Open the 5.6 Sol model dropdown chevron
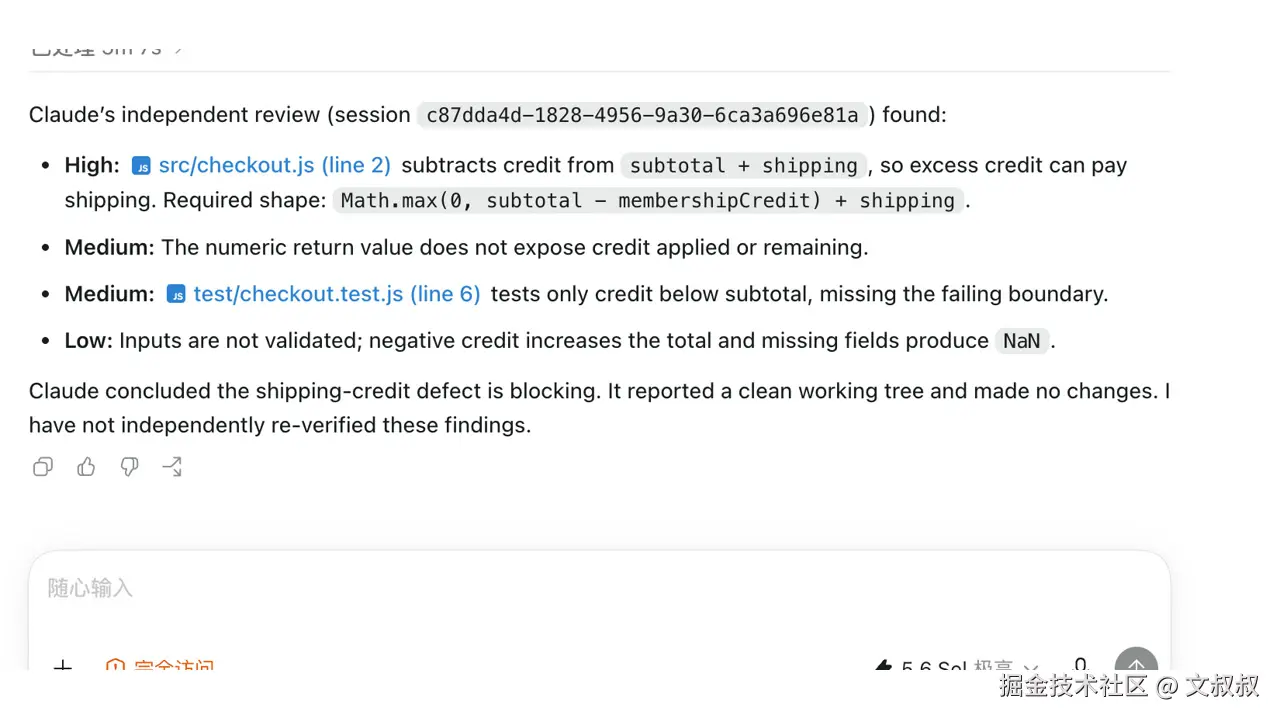 pyautogui.click(x=1031, y=668)
